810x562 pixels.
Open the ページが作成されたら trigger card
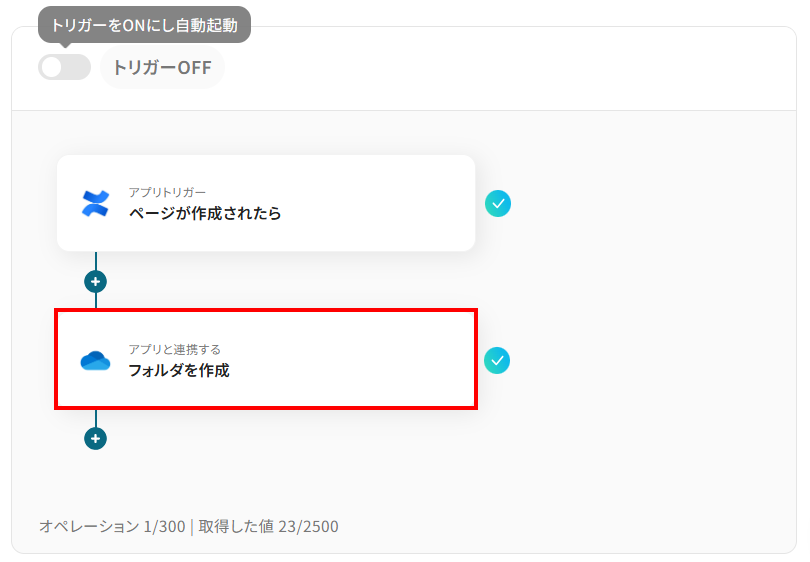(x=266, y=203)
